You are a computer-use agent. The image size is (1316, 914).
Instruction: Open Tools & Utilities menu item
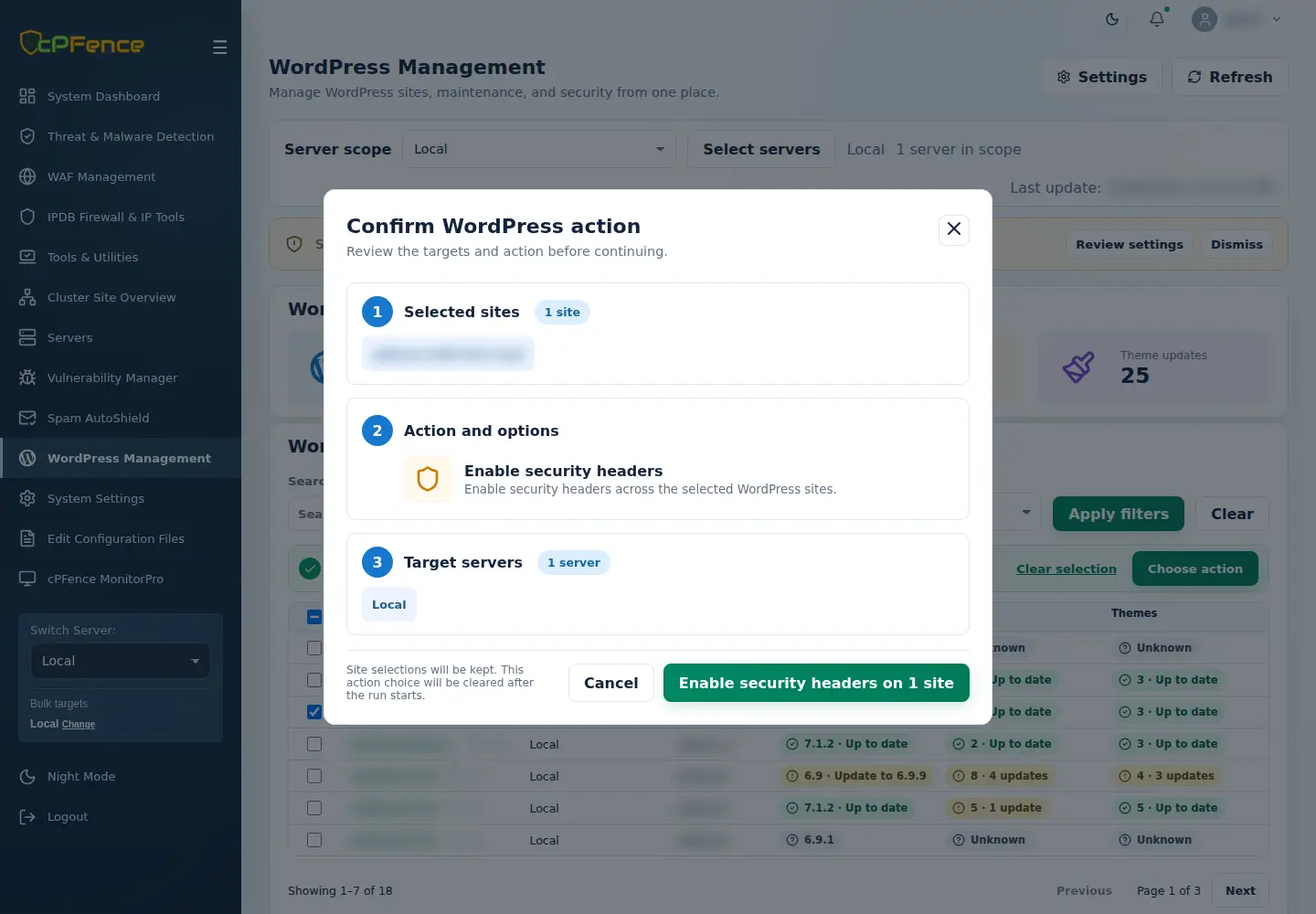coord(121,257)
